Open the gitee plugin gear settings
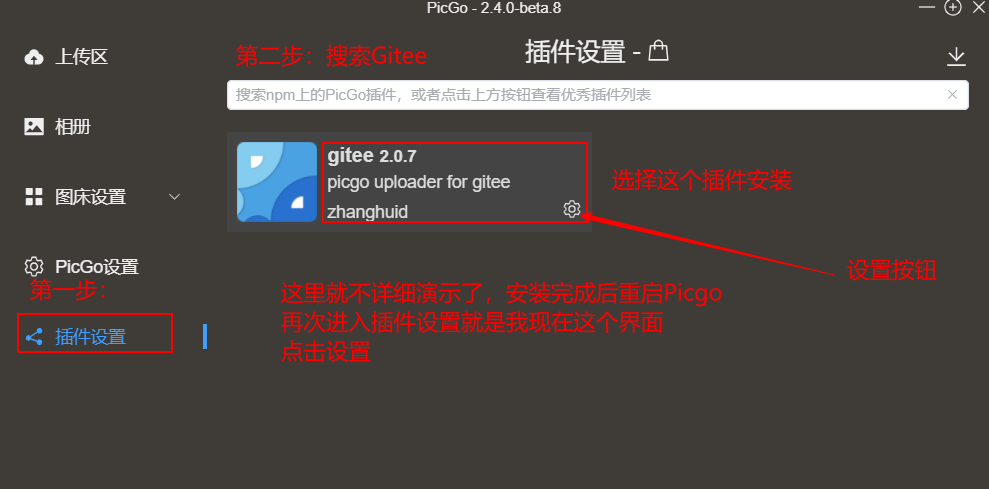The image size is (989, 489). coord(571,209)
